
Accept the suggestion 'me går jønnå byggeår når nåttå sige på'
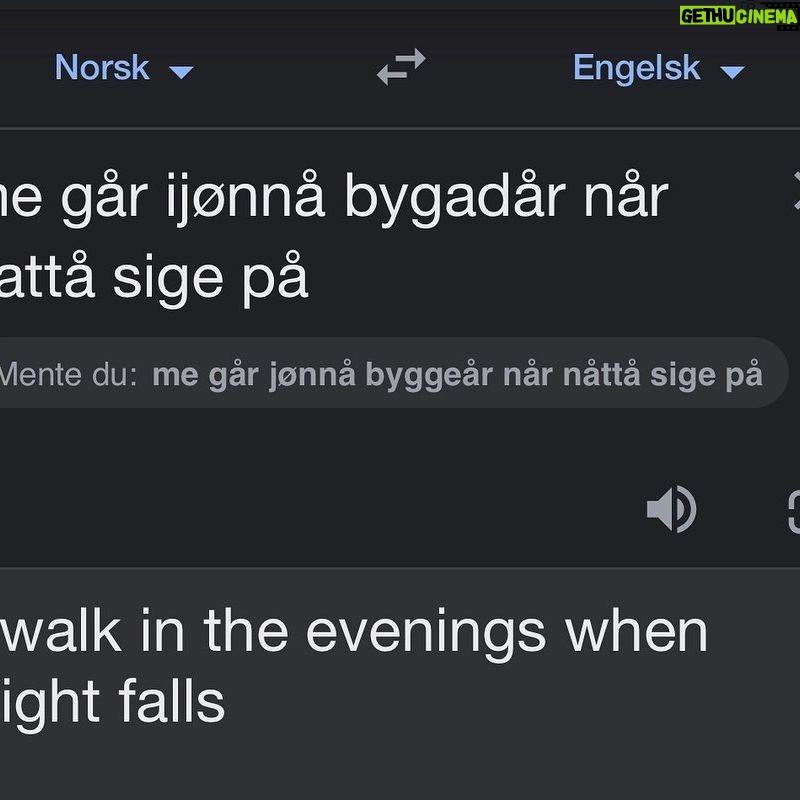coord(457,375)
